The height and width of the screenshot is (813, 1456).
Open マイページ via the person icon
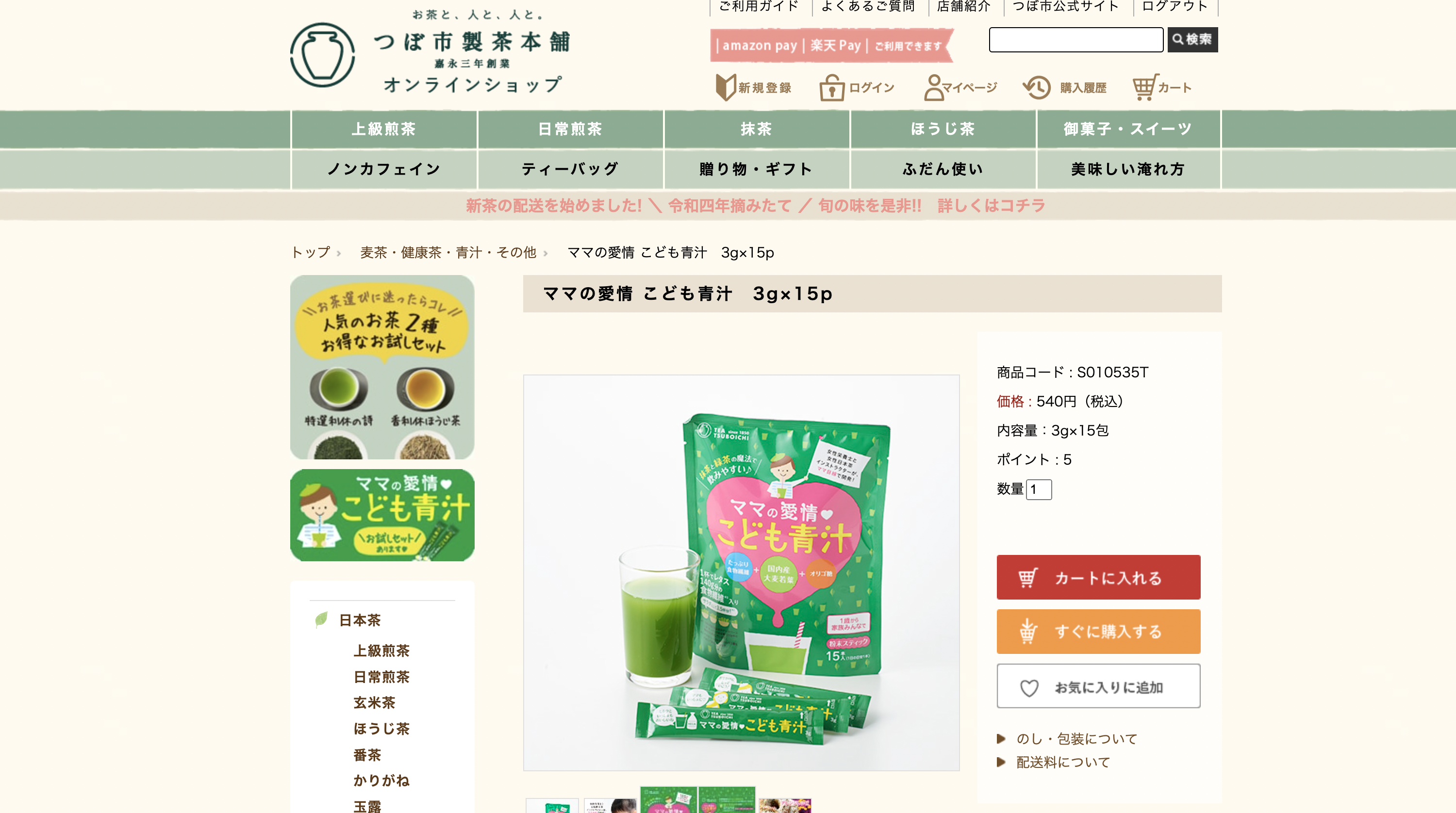point(934,88)
